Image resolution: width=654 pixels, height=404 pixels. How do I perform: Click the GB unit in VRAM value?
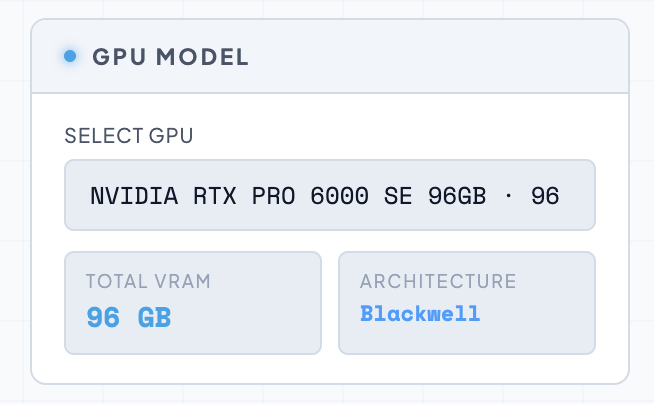[x=154, y=318]
